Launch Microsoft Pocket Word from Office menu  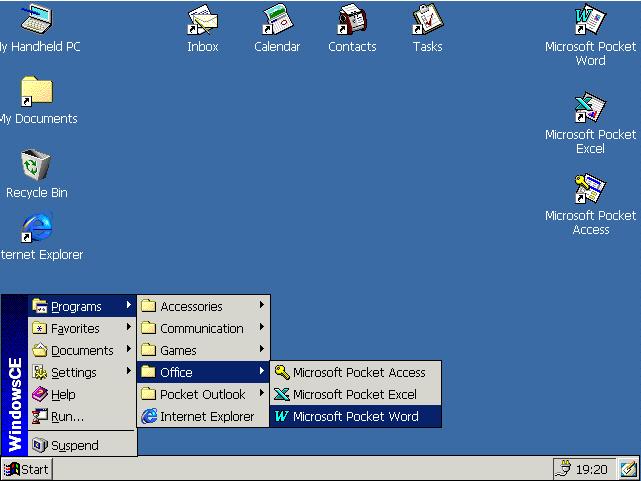(356, 416)
